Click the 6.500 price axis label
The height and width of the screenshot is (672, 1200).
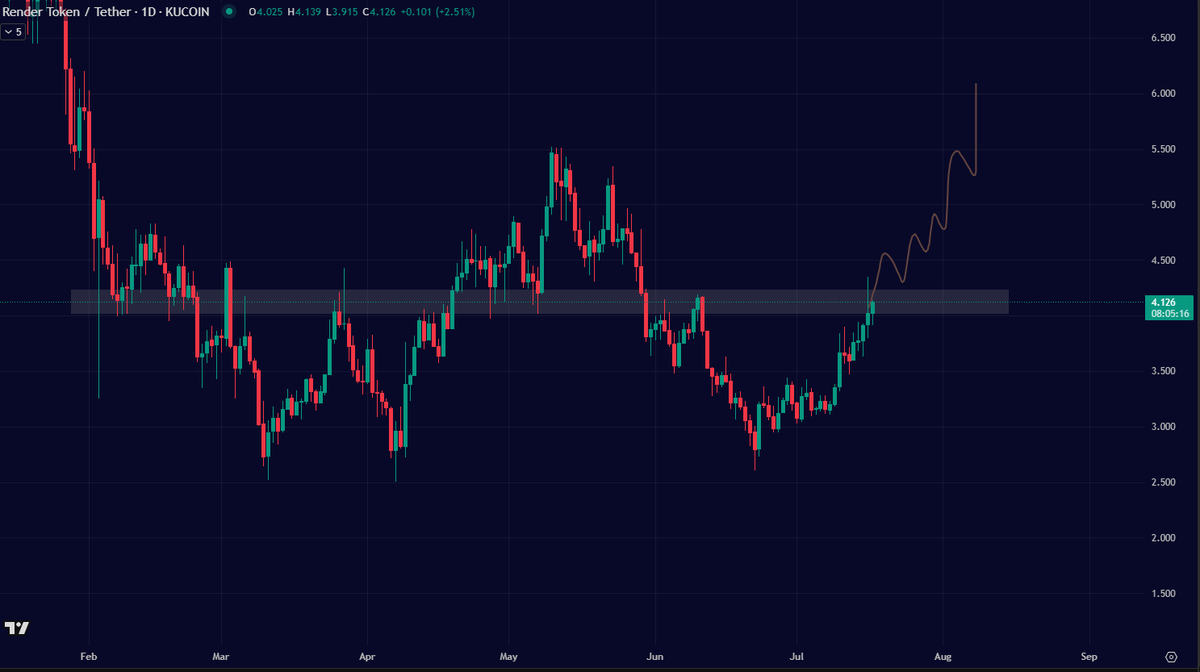click(x=1162, y=38)
